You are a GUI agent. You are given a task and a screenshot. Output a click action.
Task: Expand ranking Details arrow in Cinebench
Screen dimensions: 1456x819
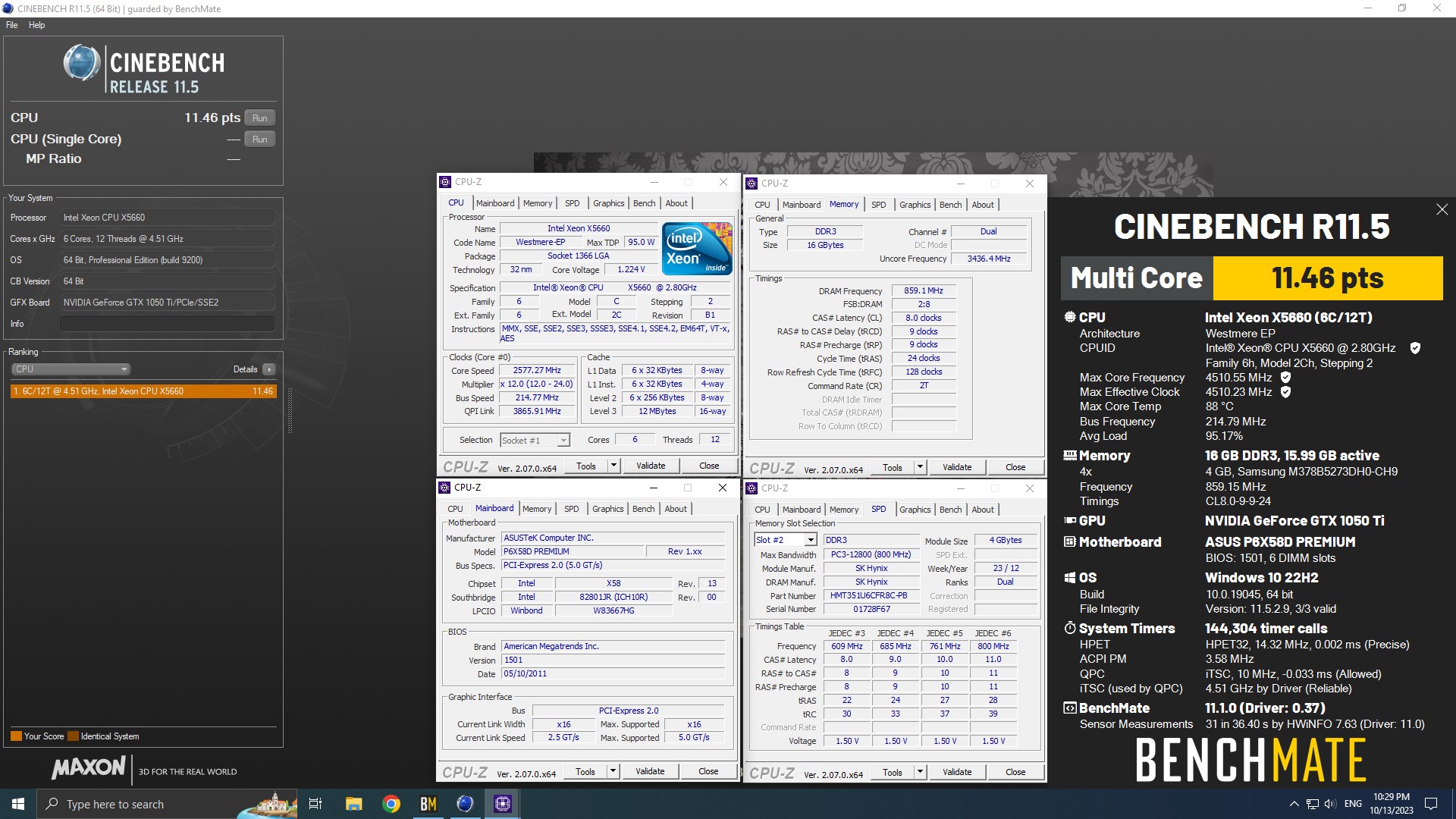point(268,369)
